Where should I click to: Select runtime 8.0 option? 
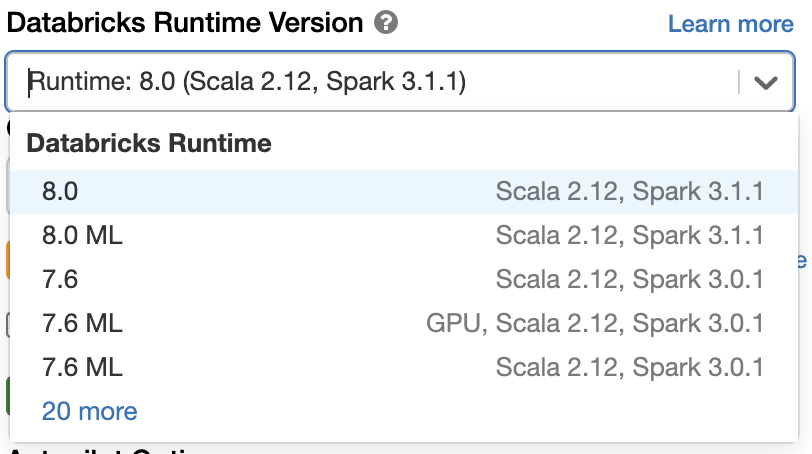(x=60, y=192)
